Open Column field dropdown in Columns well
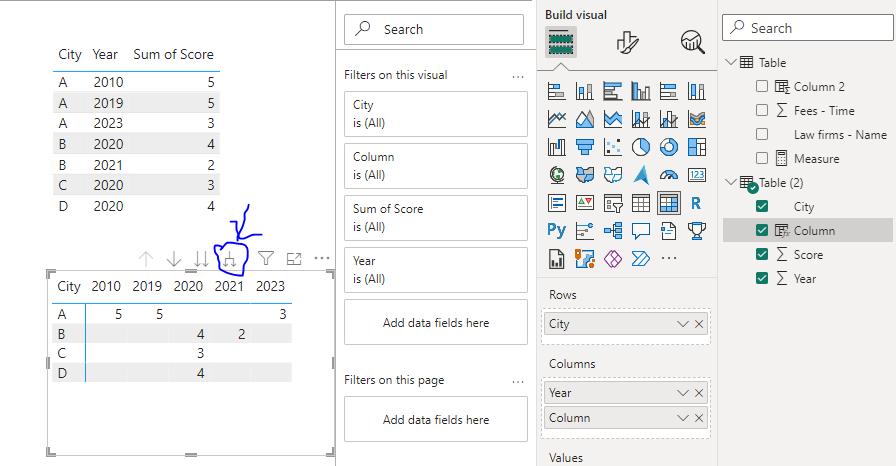The image size is (896, 466). pos(682,418)
